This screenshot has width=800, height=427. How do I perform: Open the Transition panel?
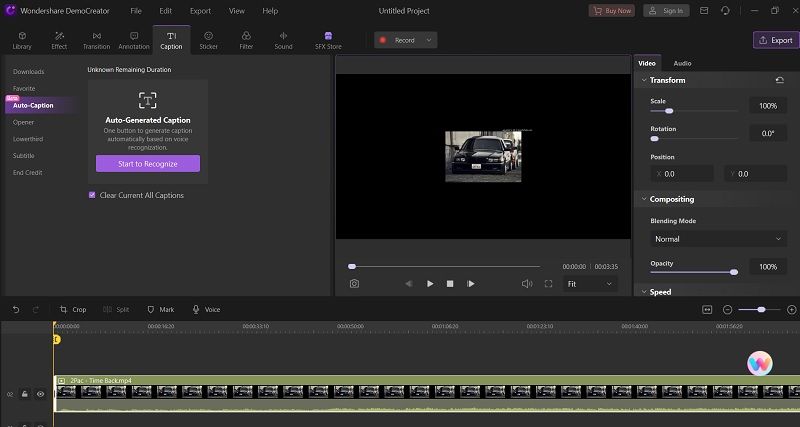(96, 40)
